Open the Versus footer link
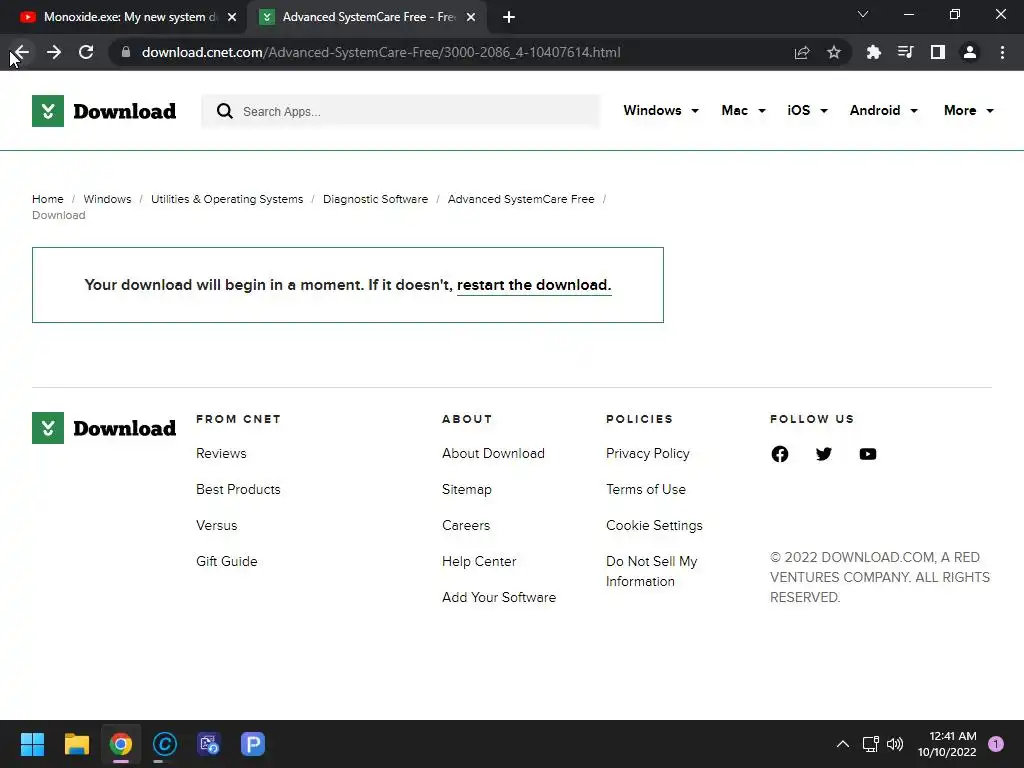 click(x=216, y=525)
